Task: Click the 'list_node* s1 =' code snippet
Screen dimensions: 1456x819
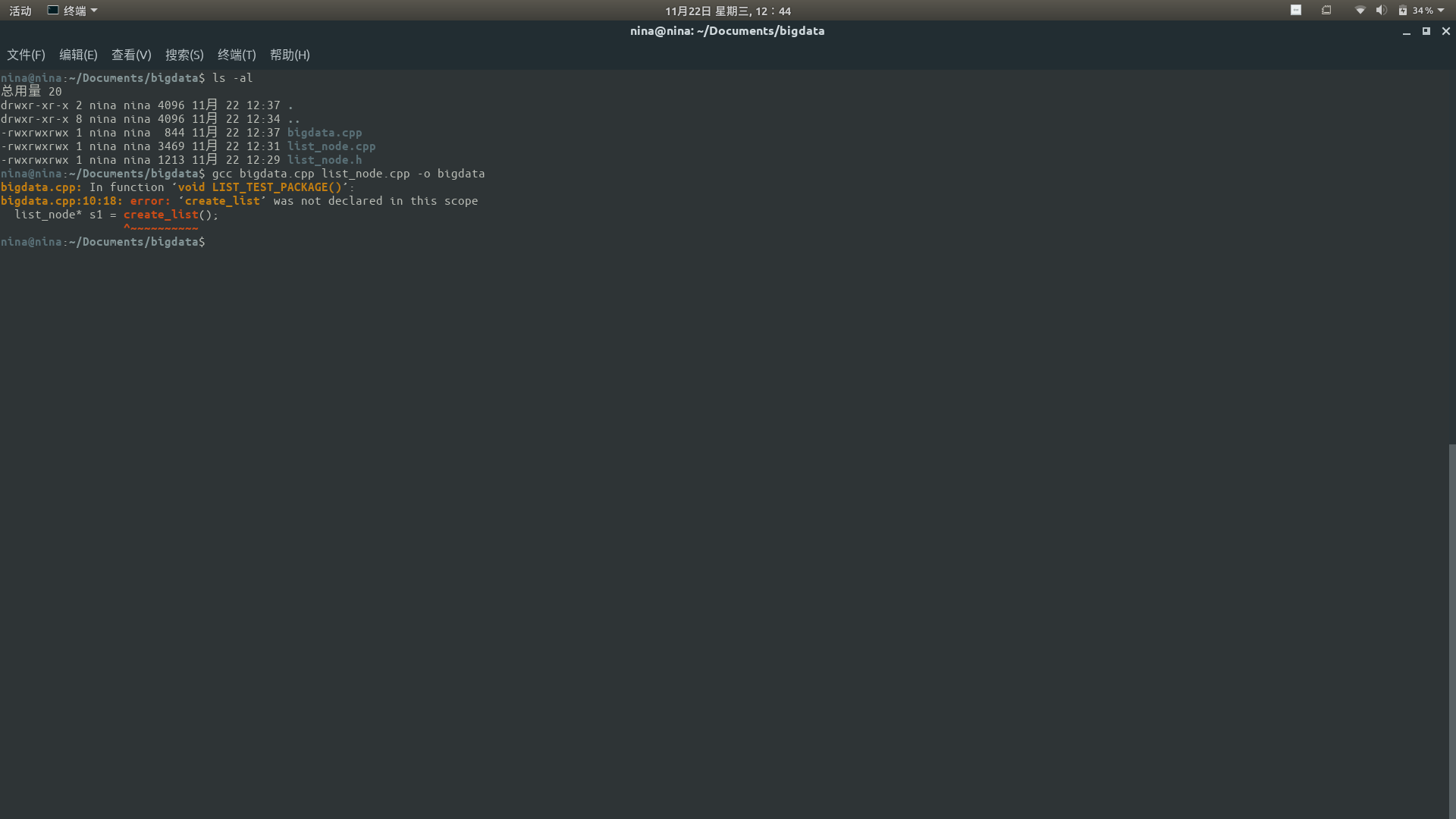Action: tap(65, 215)
